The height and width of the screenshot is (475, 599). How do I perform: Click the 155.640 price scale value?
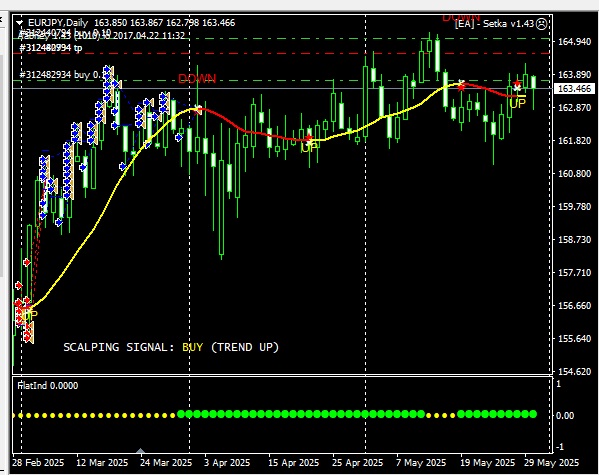pos(574,339)
